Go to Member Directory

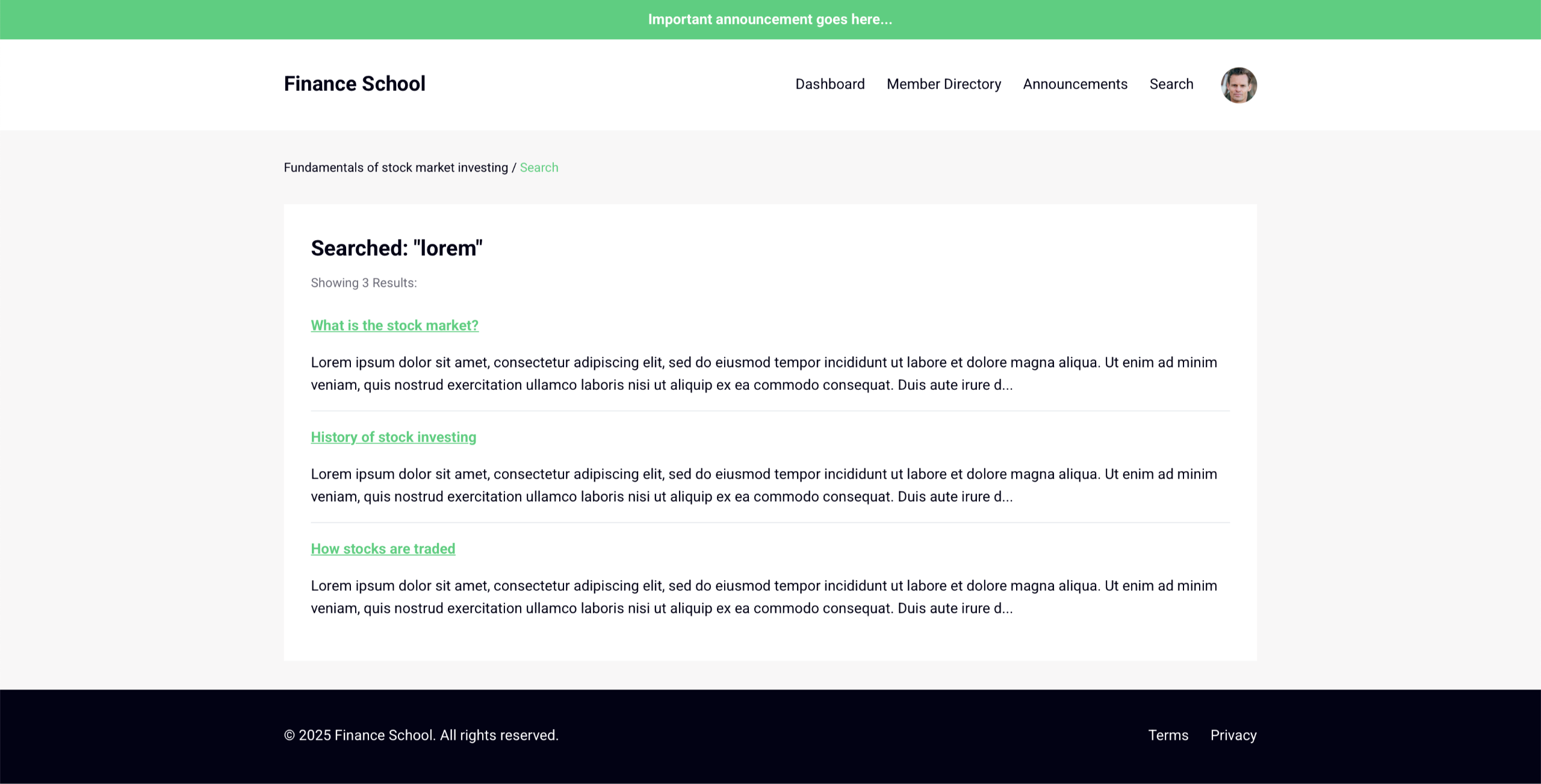tap(943, 84)
